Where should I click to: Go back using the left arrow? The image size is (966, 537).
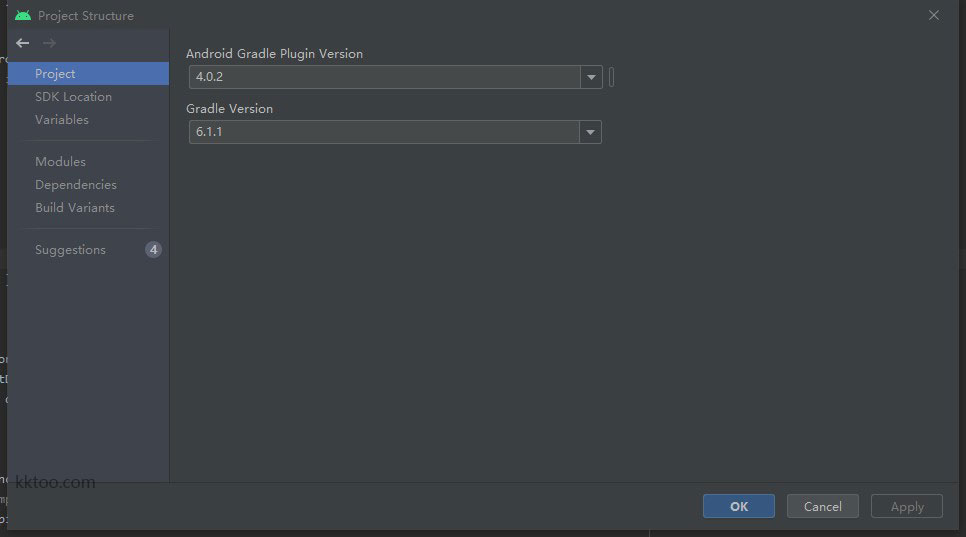point(23,43)
